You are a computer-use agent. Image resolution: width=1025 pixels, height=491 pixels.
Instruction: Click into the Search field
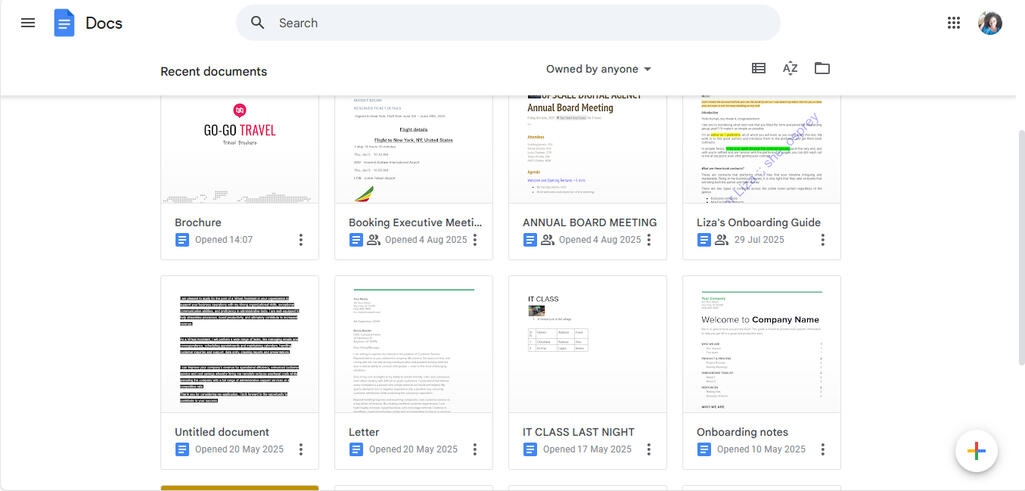(x=508, y=23)
